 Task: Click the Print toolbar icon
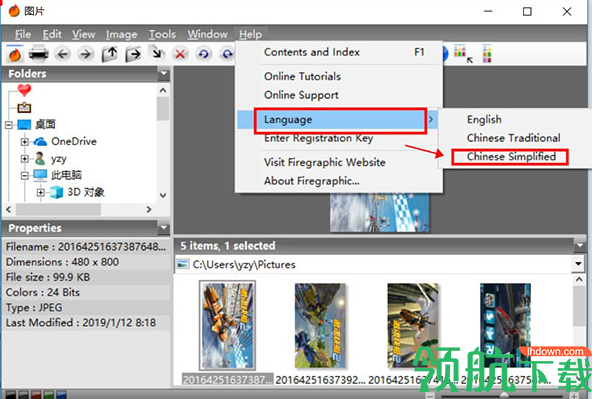pyautogui.click(x=39, y=54)
